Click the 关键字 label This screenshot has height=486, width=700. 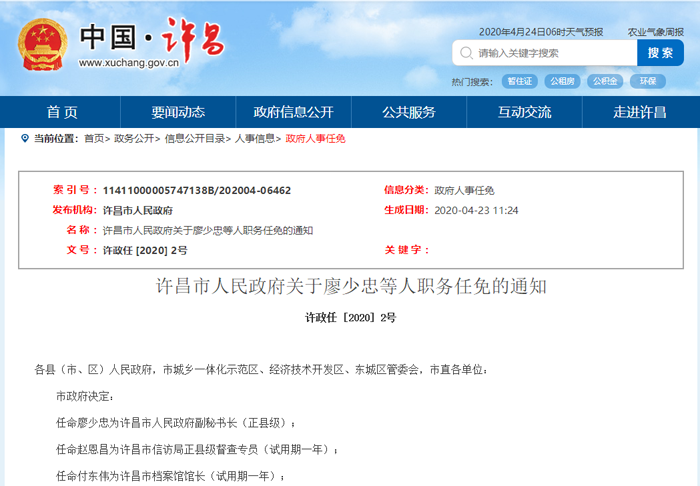406,250
